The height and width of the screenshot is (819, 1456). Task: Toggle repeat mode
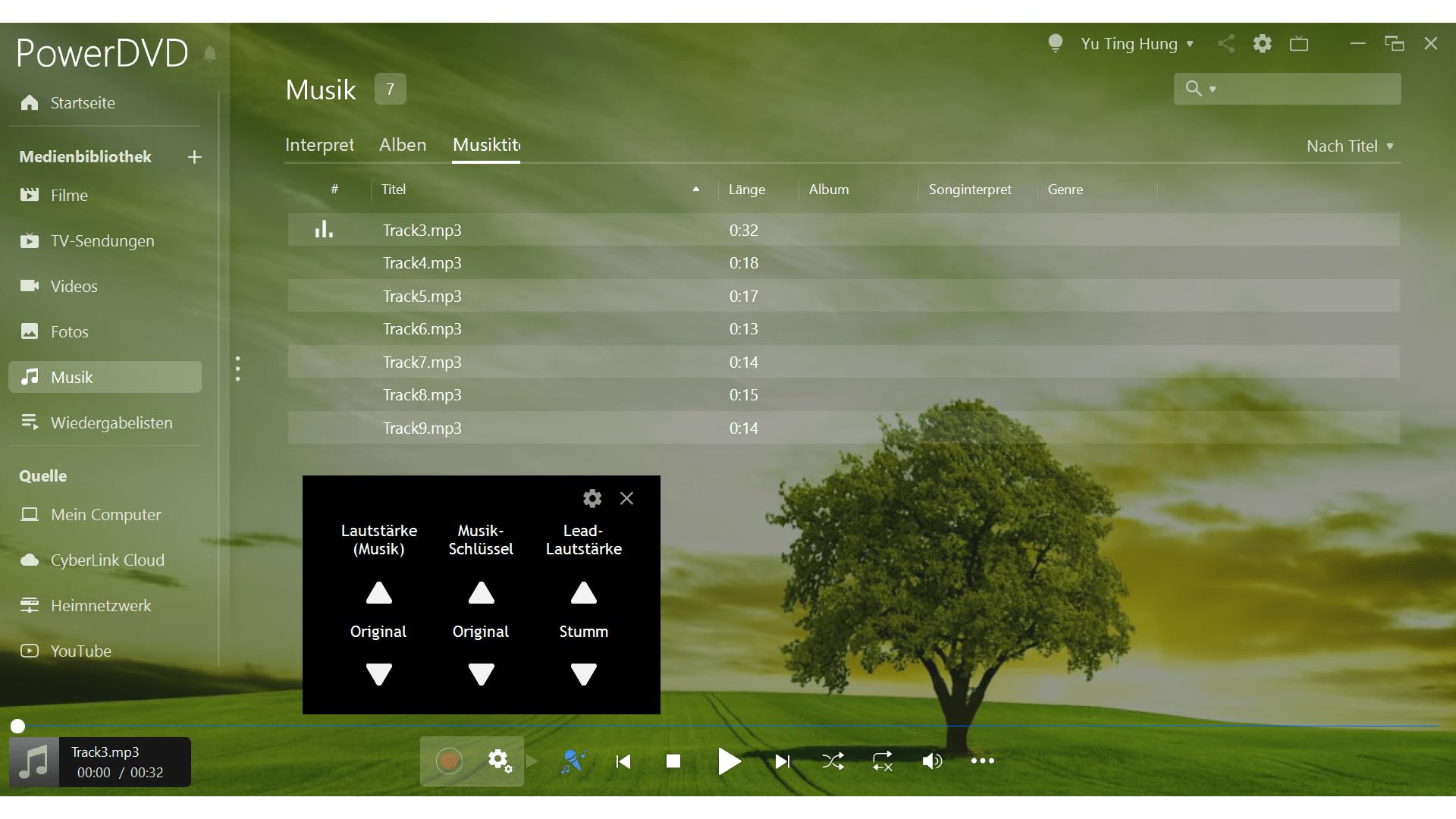click(x=883, y=761)
